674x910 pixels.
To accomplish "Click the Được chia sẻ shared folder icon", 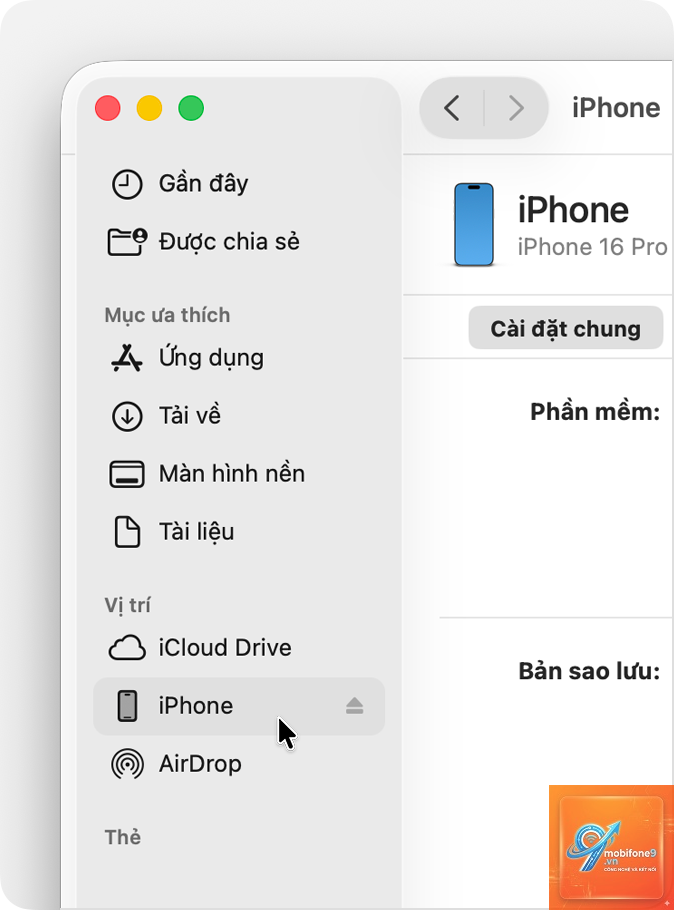I will (127, 242).
